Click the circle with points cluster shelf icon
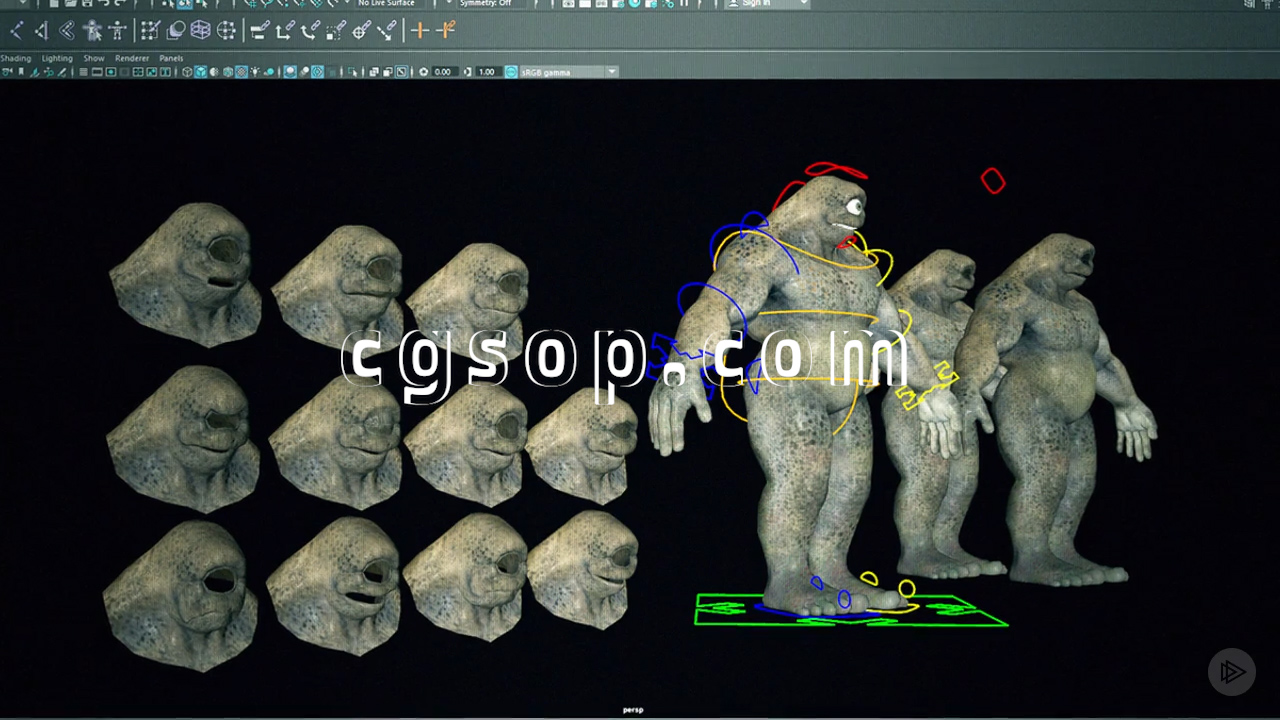The image size is (1280, 720). [x=227, y=30]
